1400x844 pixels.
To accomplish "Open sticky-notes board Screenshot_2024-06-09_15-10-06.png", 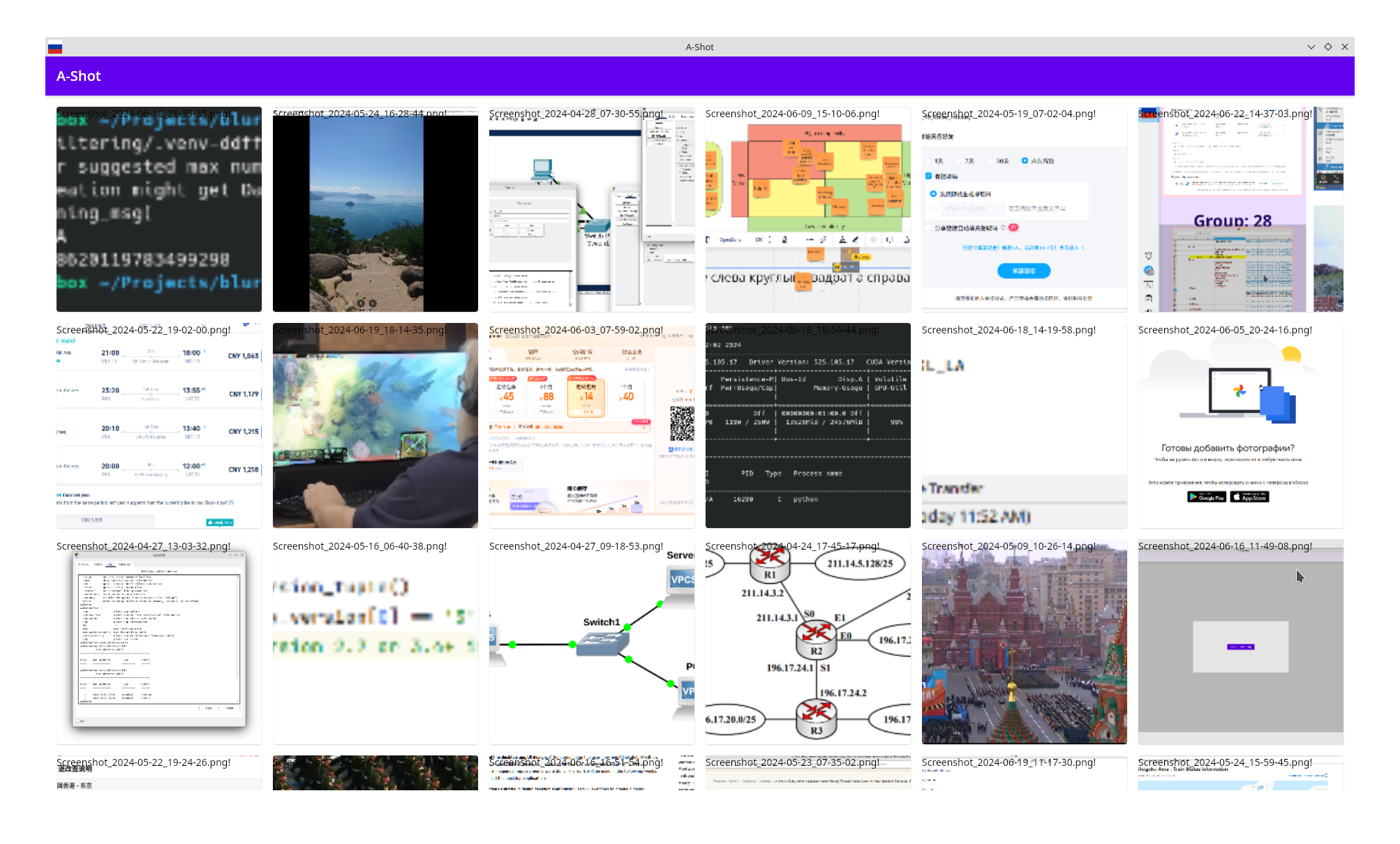I will 808,209.
